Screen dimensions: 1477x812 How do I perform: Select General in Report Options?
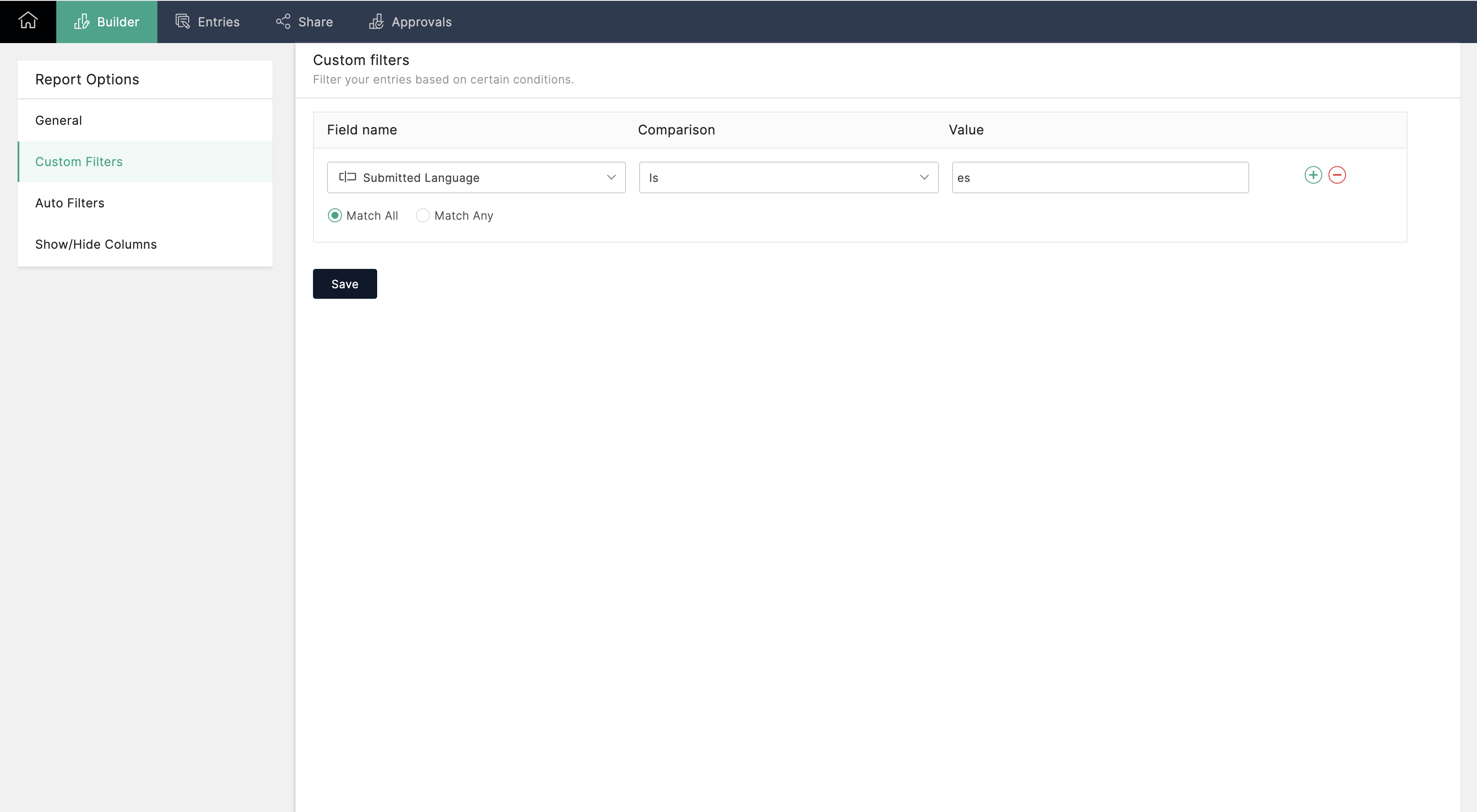coord(145,120)
